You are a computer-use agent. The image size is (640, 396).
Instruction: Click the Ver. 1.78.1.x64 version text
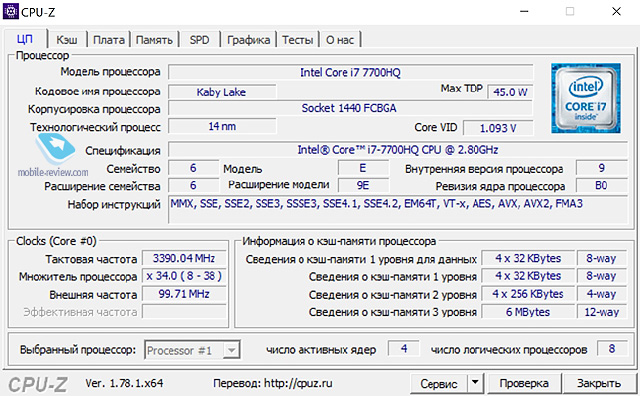[124, 383]
